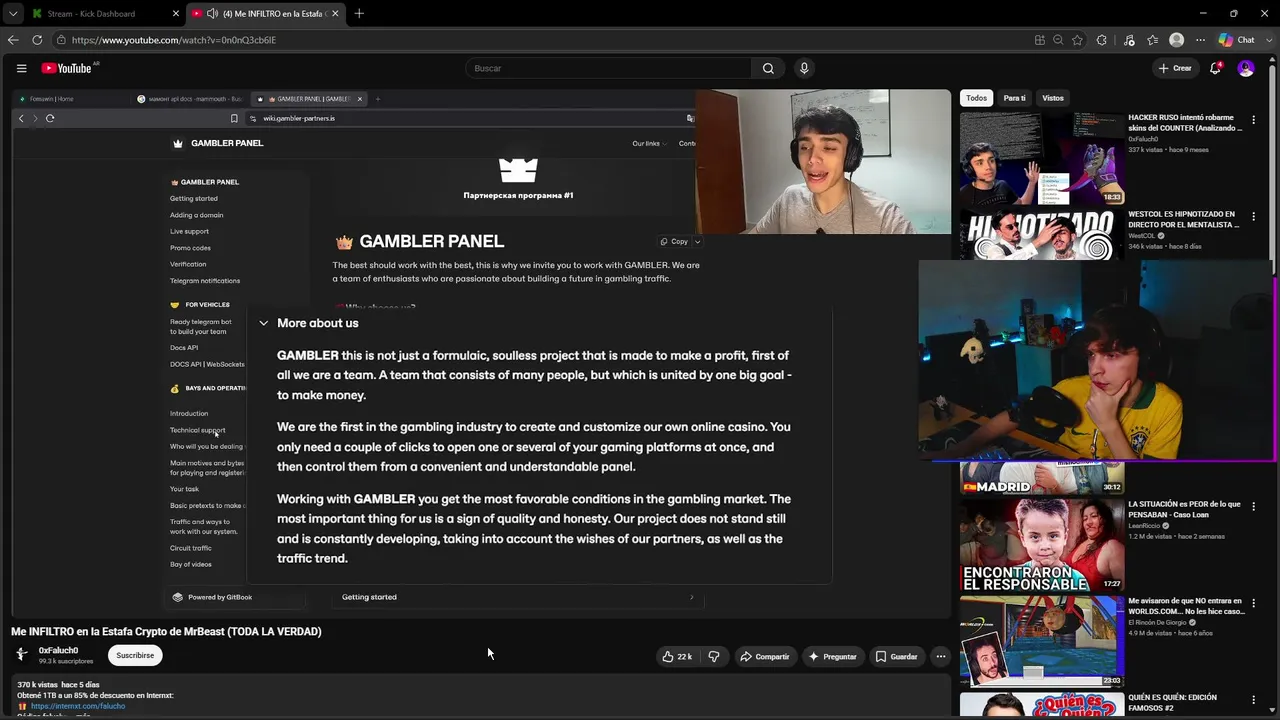
Task: Open the ENCONTRARON EL RESPONSABLE thumbnail
Action: click(1042, 545)
